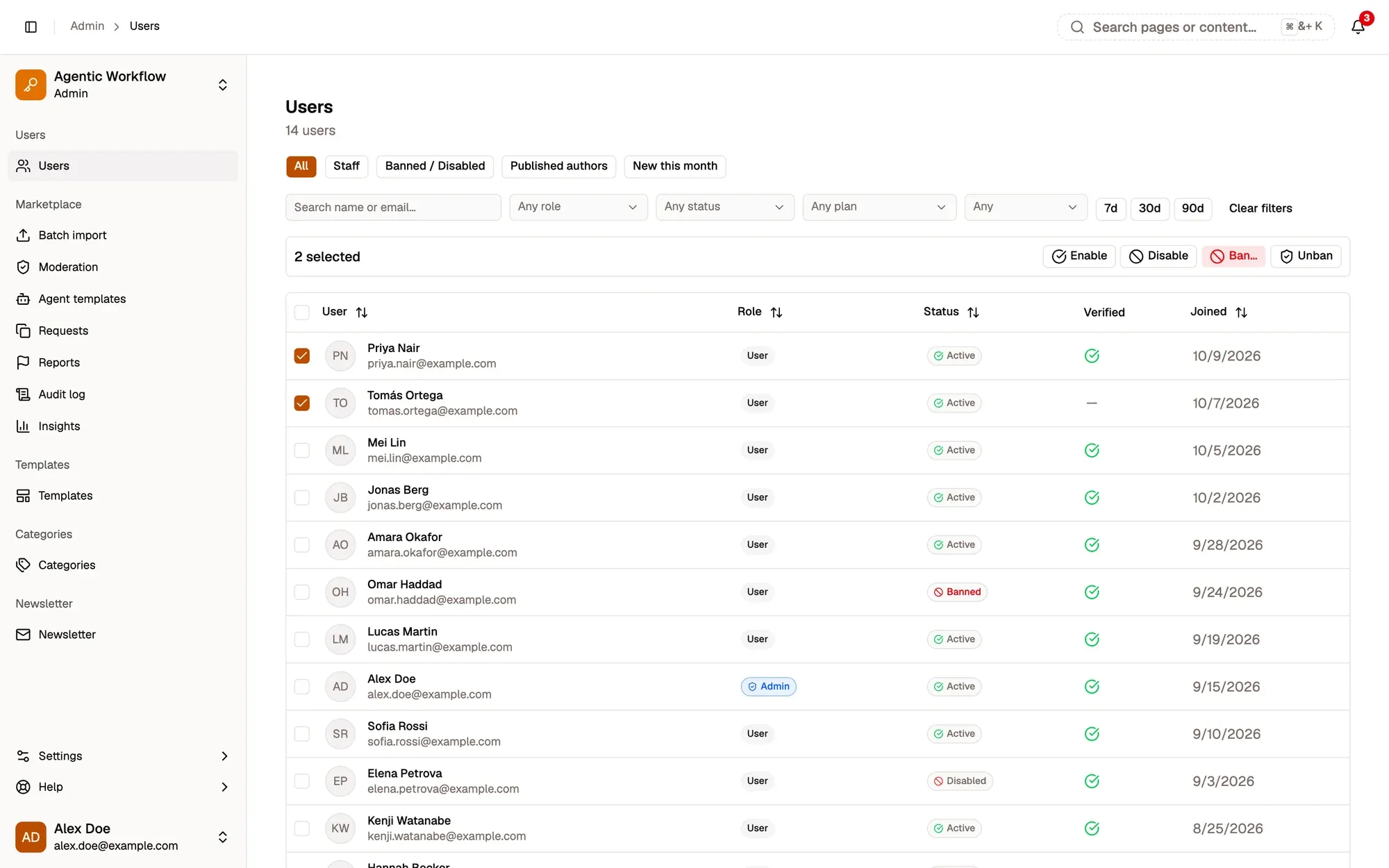Toggle the select-all header checkbox
This screenshot has height=868, width=1389.
point(301,312)
